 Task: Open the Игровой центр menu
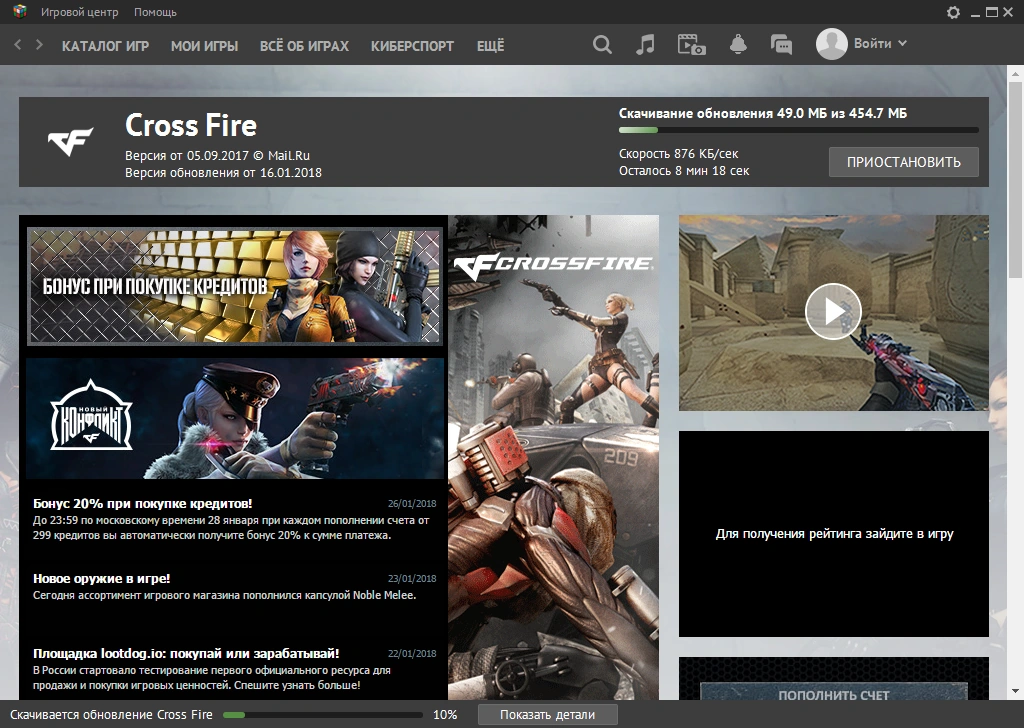click(79, 12)
